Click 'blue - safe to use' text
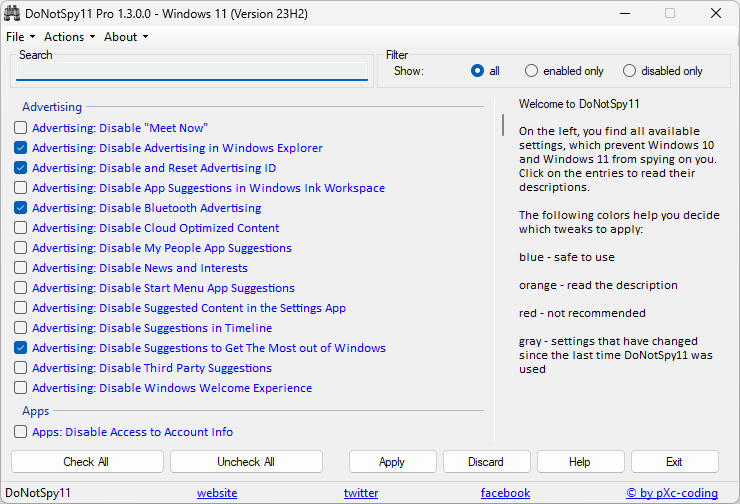Viewport: 740px width, 504px height. pos(567,257)
